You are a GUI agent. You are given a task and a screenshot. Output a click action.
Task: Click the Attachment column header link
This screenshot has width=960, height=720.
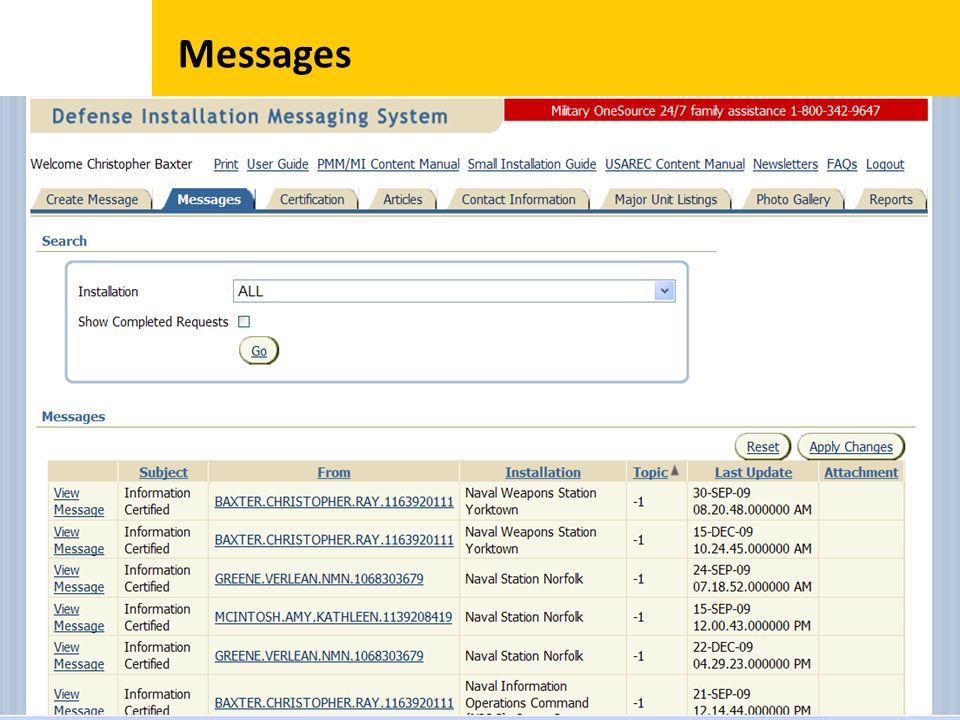click(x=861, y=472)
